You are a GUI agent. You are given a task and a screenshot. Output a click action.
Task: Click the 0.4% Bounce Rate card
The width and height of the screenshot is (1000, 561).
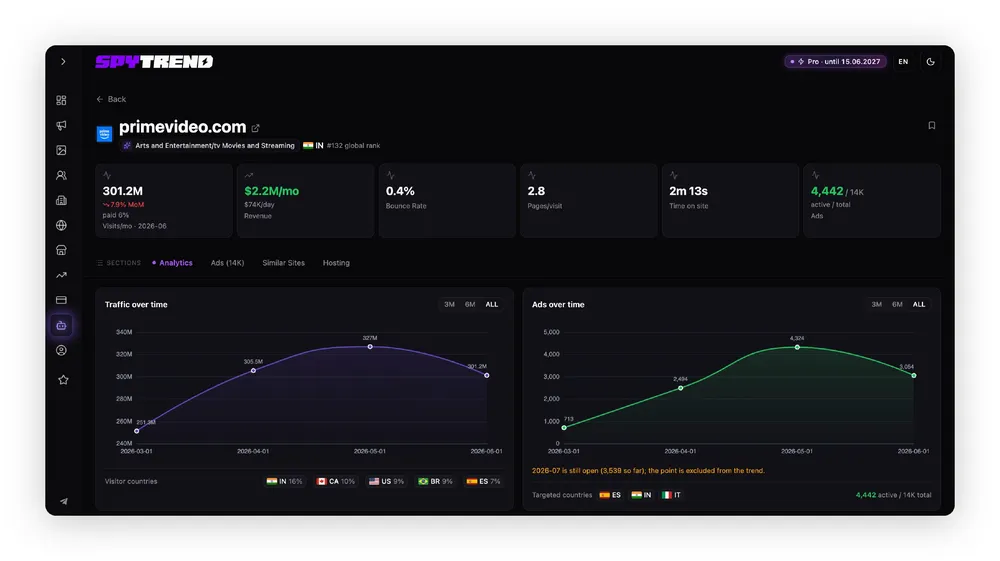click(x=447, y=201)
